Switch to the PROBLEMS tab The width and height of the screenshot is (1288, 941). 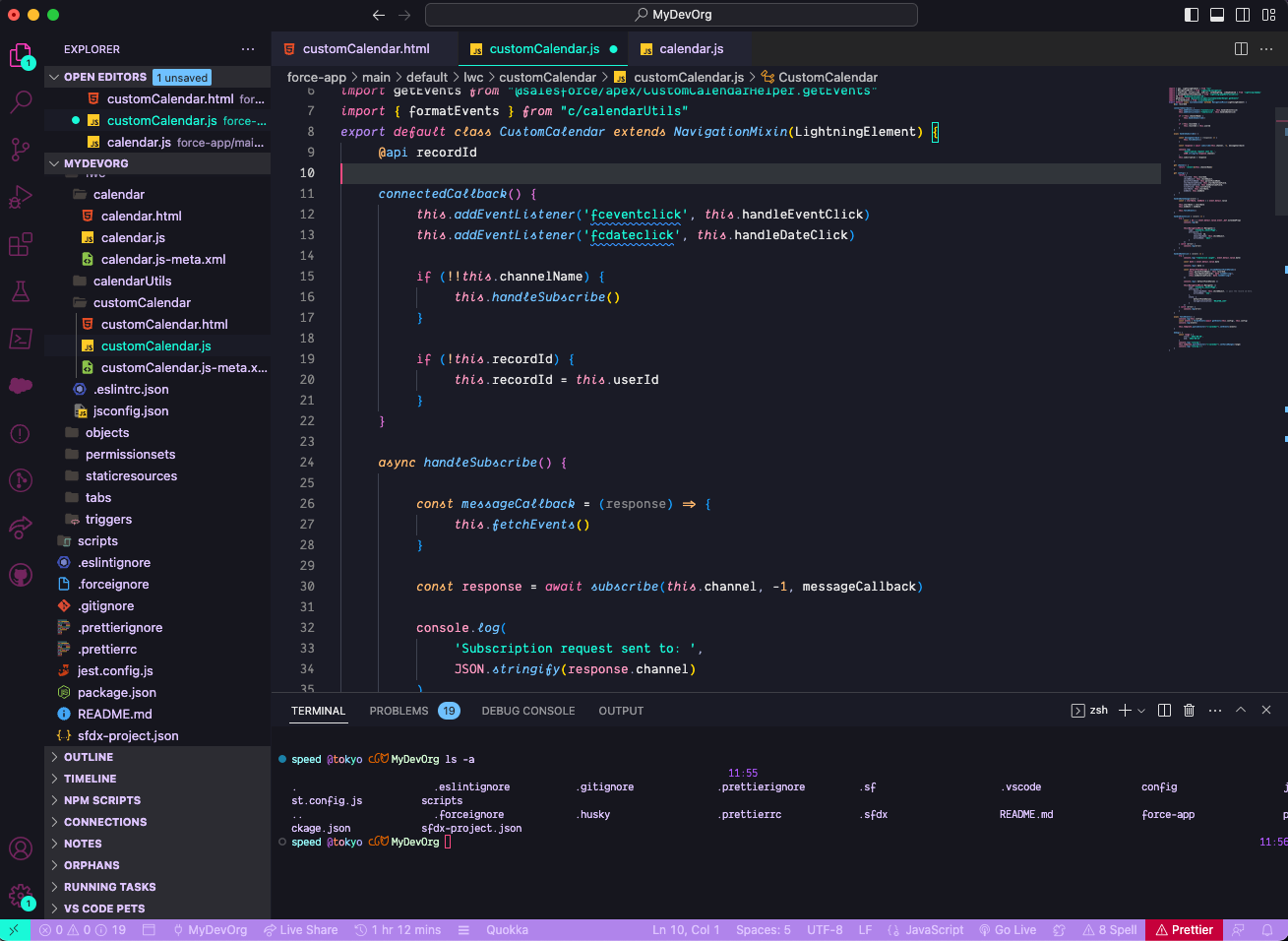(399, 710)
